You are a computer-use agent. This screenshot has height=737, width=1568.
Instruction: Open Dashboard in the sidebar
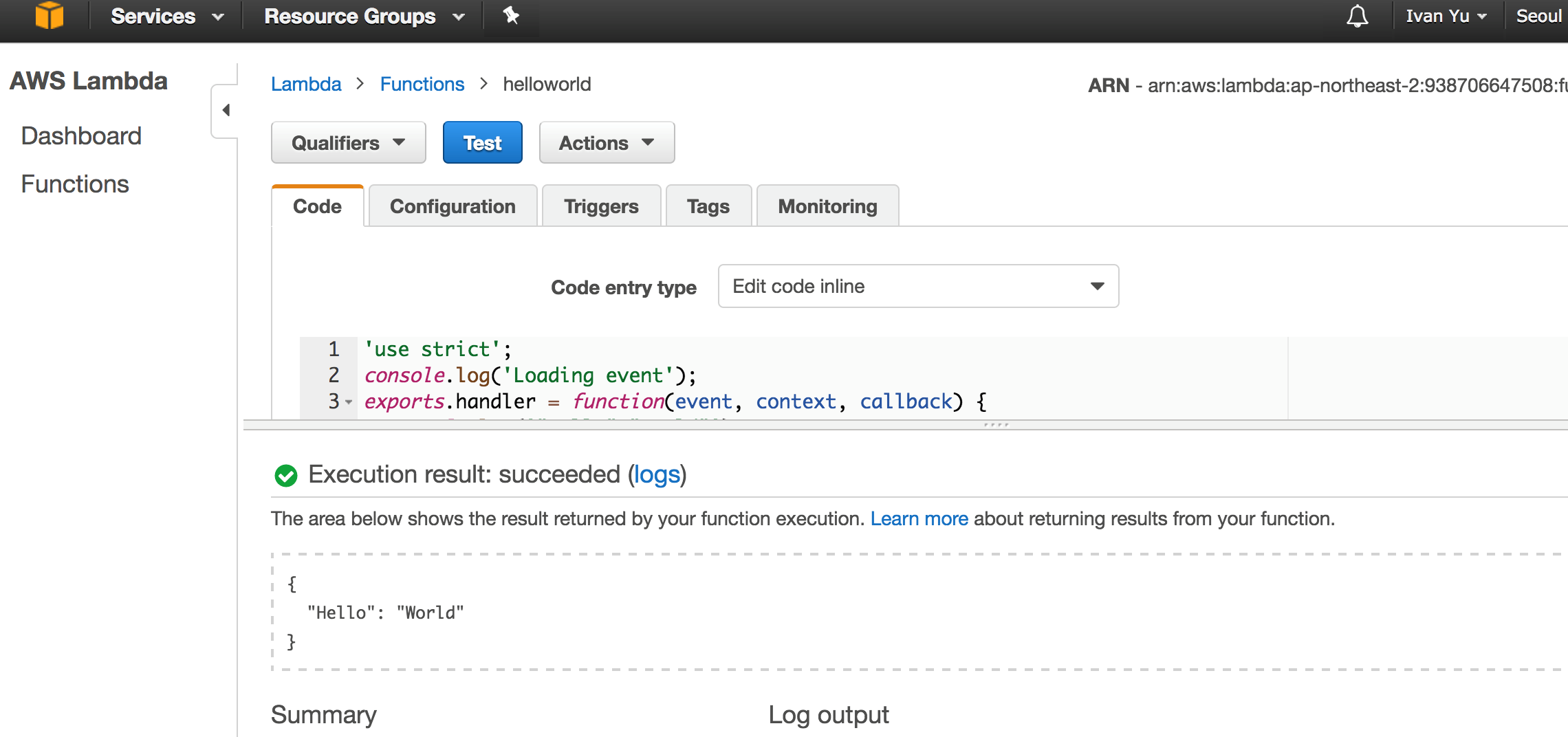[81, 136]
